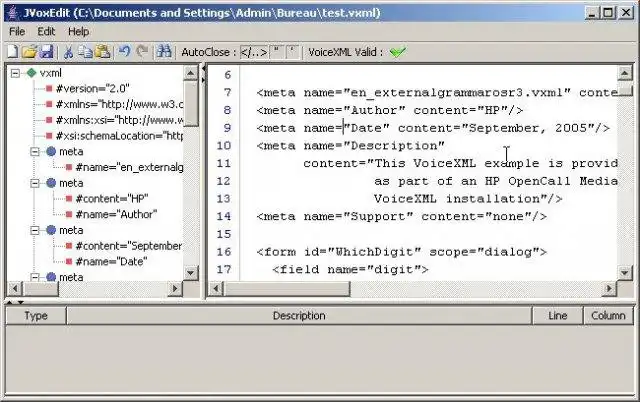Click tree horizontal scrollbar thumb
Viewport: 640px width, 402px height.
click(x=40, y=289)
